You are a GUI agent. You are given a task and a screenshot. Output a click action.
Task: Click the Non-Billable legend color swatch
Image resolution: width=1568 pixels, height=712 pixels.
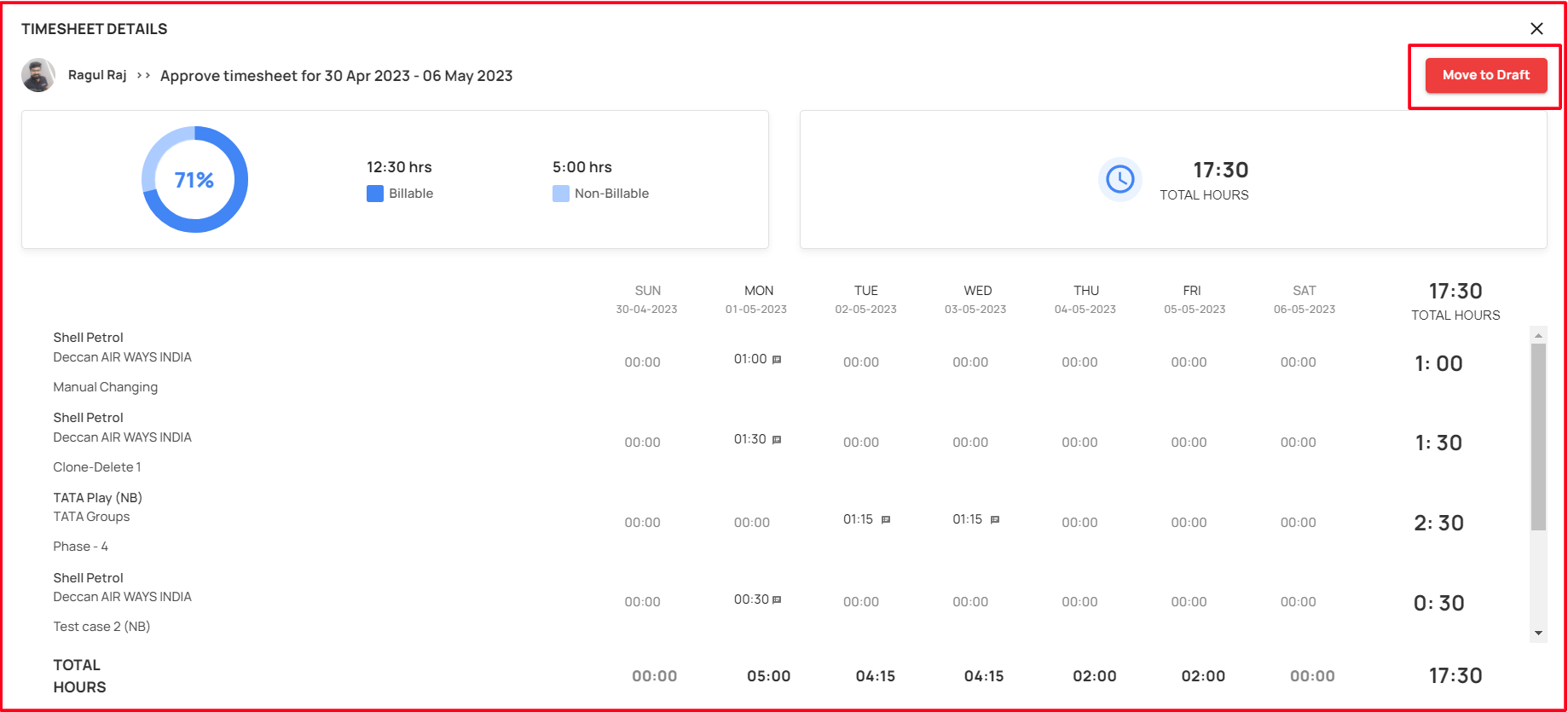tap(561, 194)
